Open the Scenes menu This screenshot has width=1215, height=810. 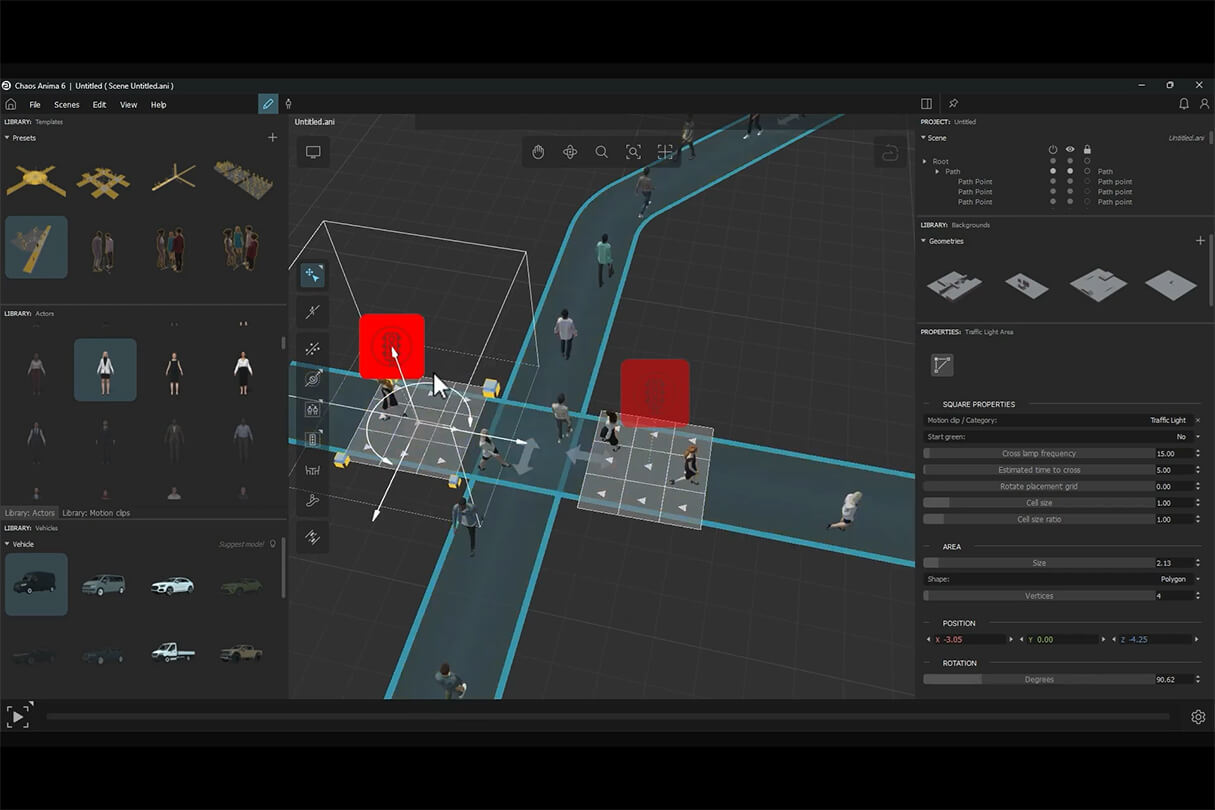pyautogui.click(x=67, y=105)
